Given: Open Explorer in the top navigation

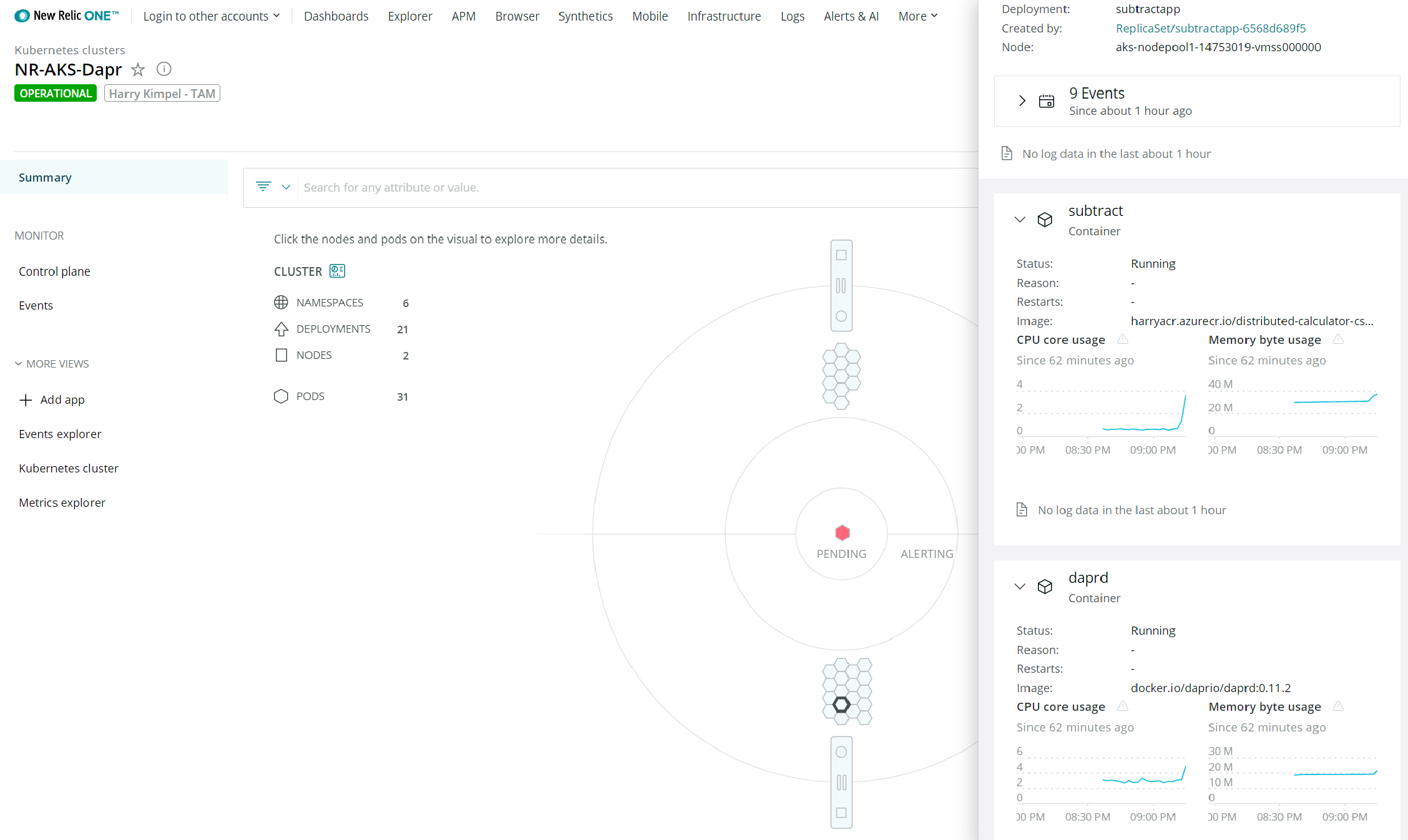Looking at the screenshot, I should [410, 16].
